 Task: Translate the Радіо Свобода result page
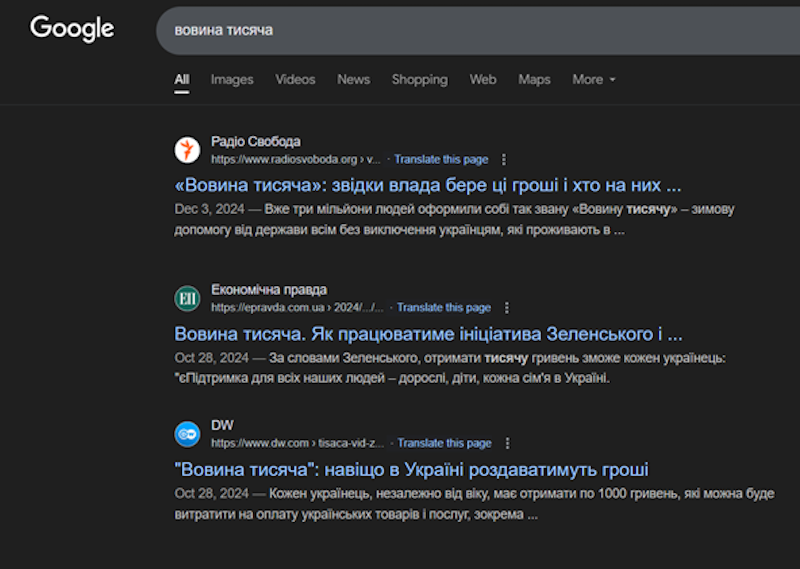coord(441,160)
